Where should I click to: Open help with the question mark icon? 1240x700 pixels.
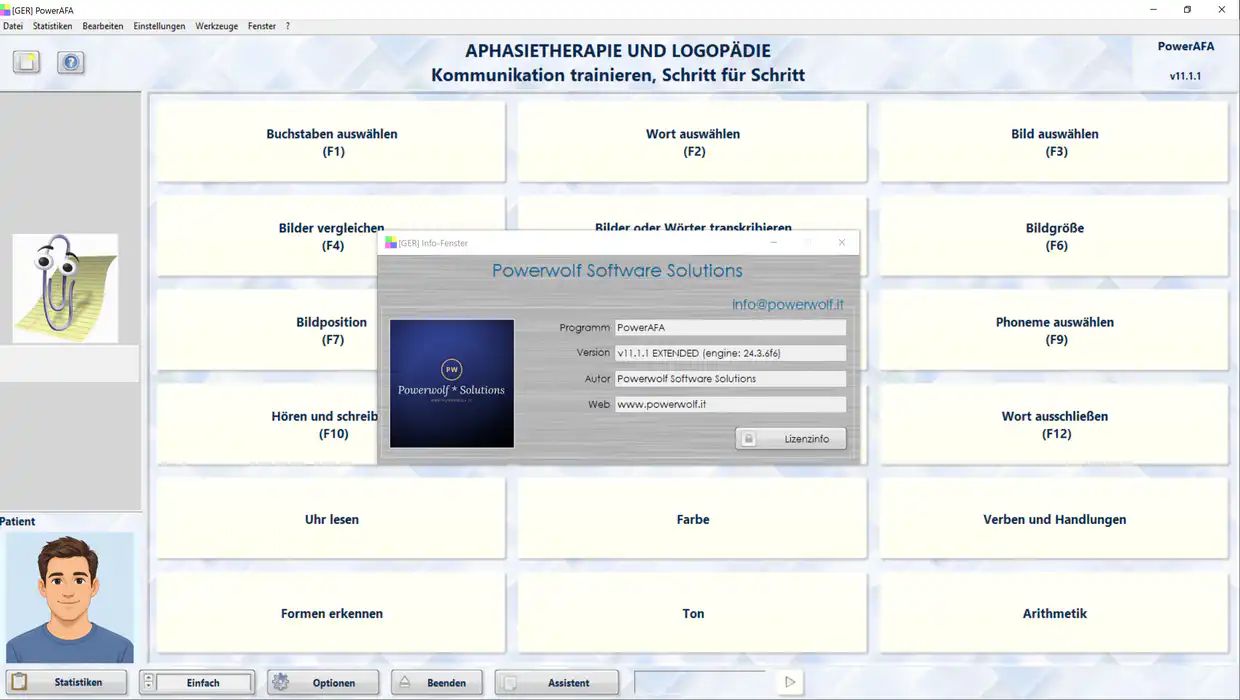point(70,62)
